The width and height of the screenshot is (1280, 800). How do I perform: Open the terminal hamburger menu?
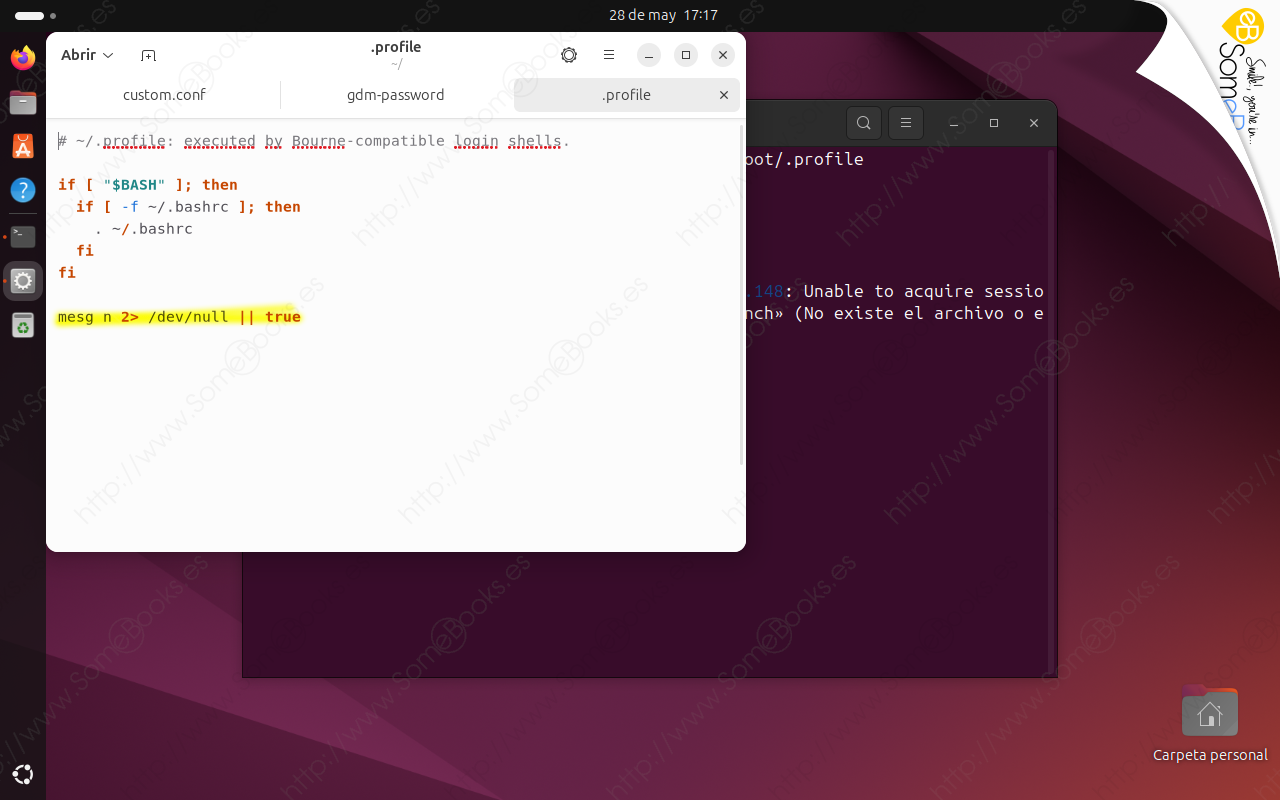point(905,123)
